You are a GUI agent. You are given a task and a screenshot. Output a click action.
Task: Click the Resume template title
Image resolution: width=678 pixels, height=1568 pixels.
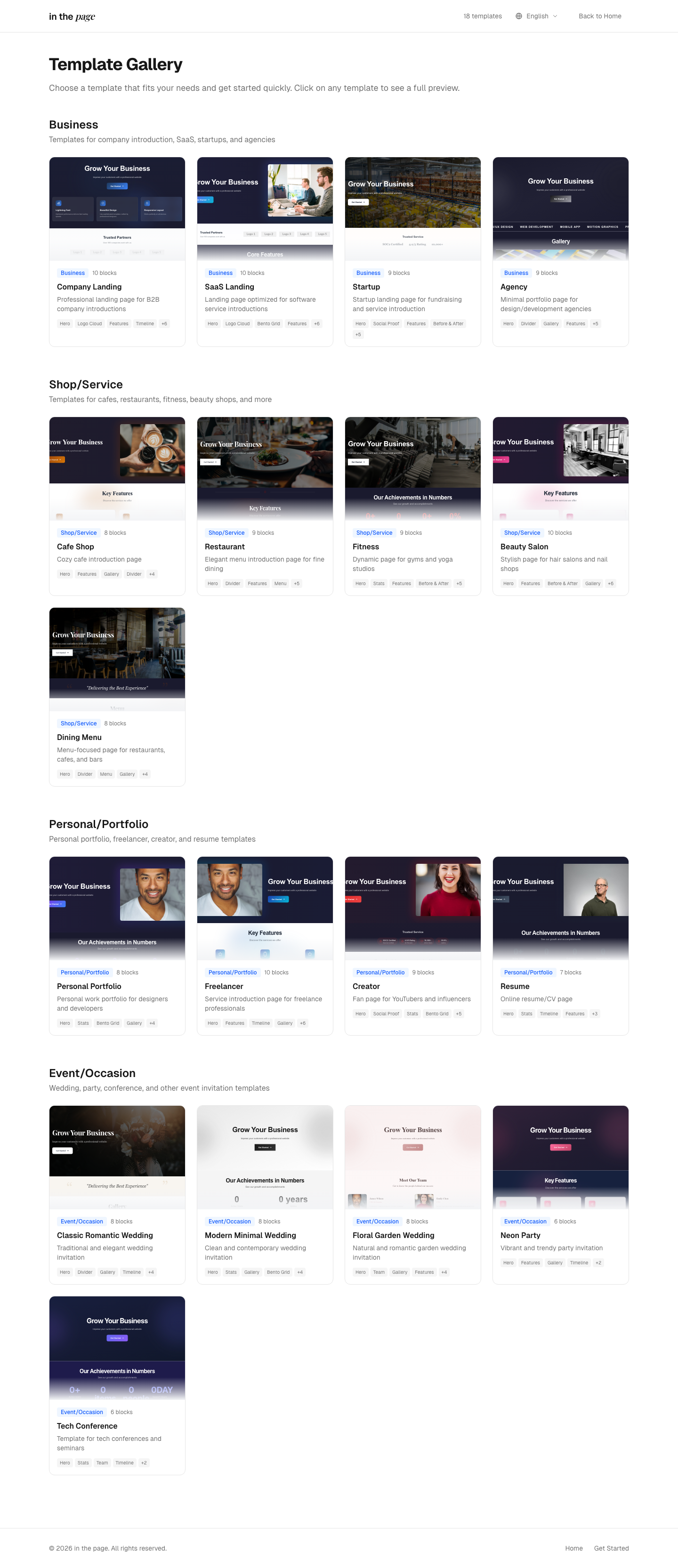coord(515,986)
